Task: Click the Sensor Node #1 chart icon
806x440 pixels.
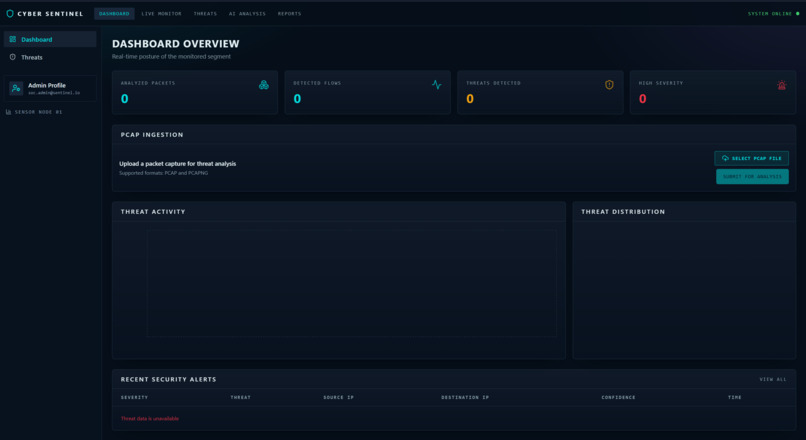Action: (x=8, y=112)
